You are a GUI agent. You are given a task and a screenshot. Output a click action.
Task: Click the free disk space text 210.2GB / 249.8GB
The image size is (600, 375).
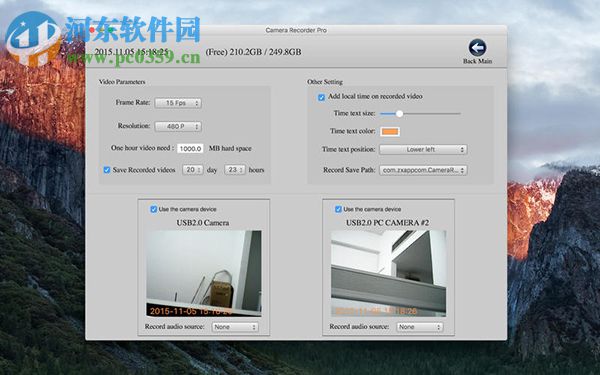[x=253, y=52]
